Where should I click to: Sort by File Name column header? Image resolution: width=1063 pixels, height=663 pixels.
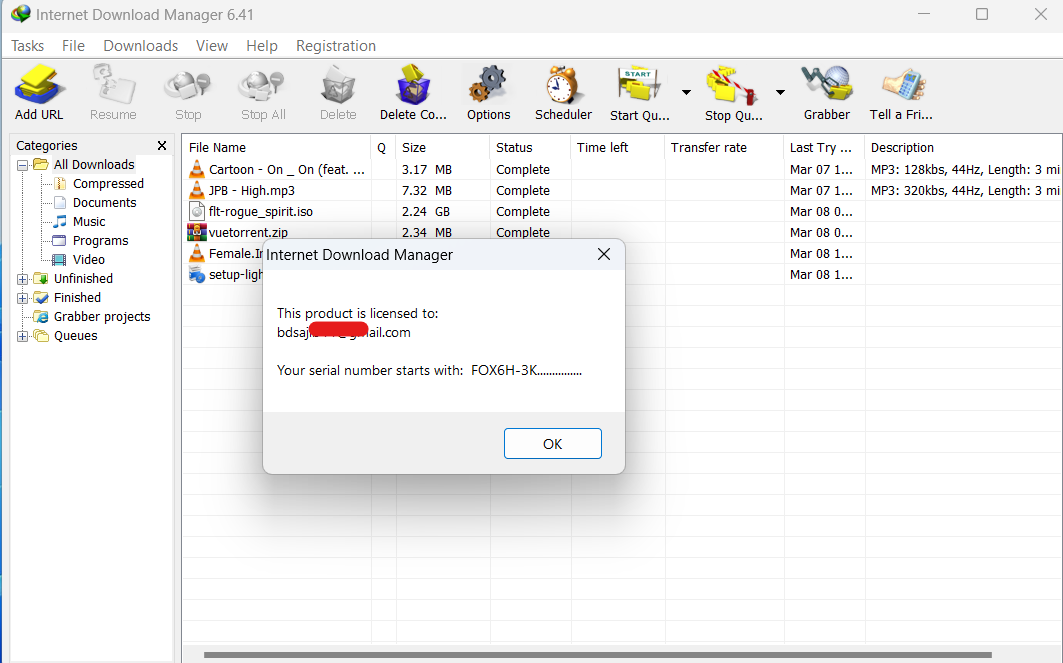277,147
